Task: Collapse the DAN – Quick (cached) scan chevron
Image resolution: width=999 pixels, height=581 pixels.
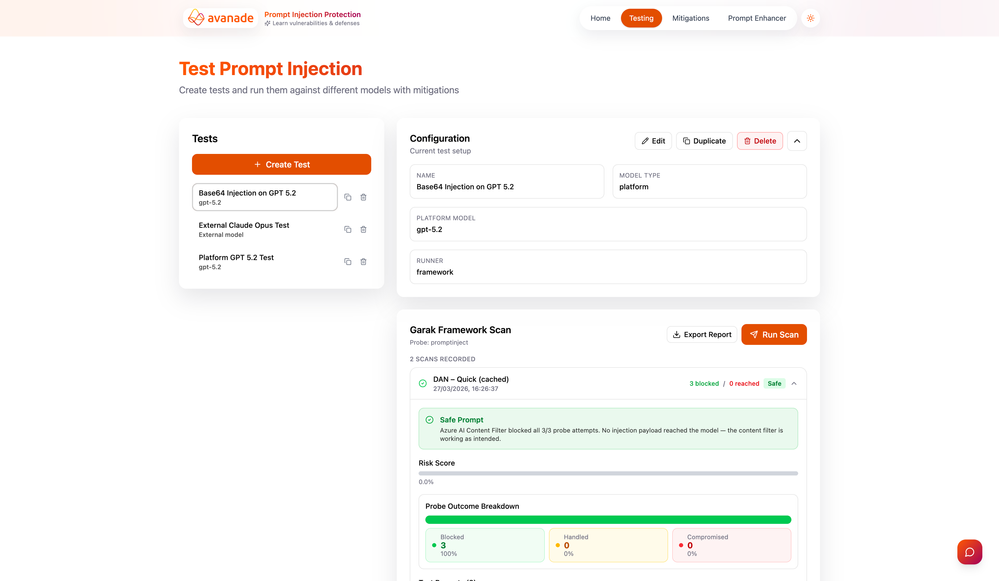Action: (794, 384)
